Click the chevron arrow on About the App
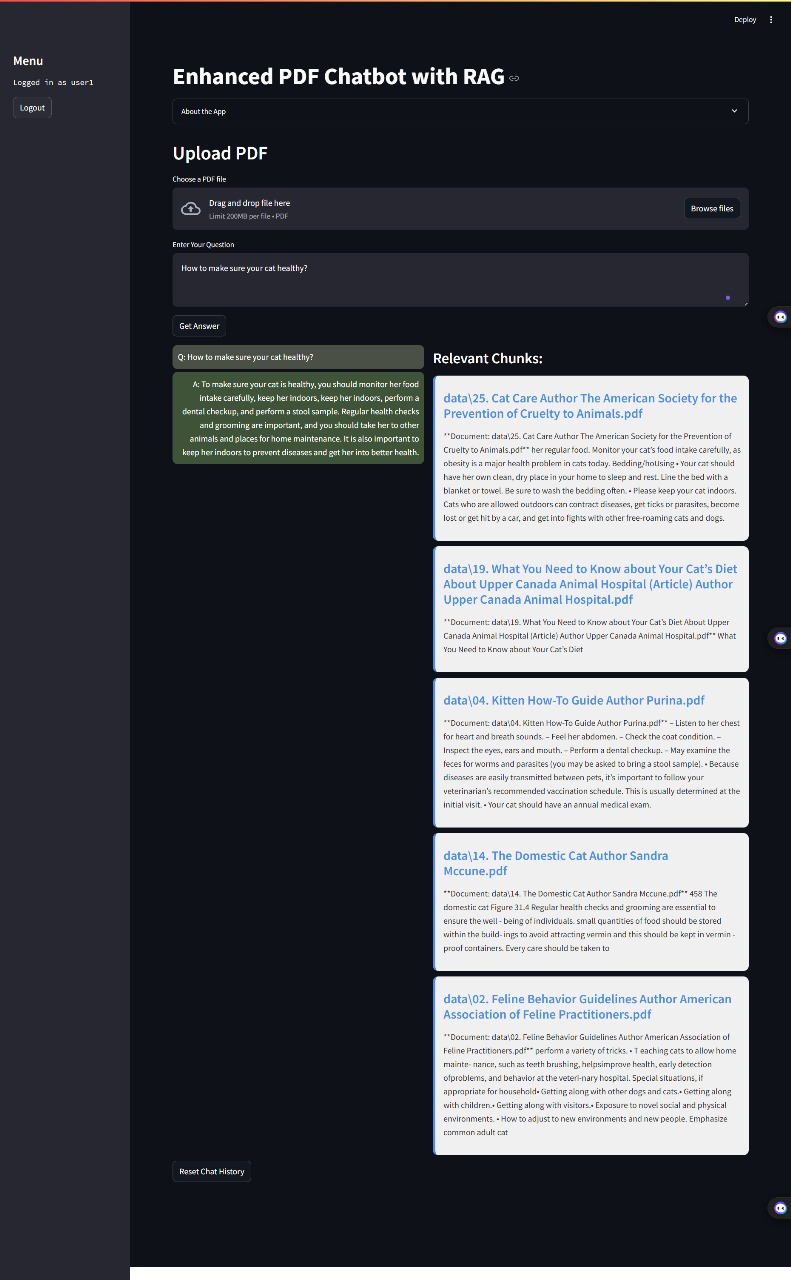The image size is (791, 1280). [734, 111]
